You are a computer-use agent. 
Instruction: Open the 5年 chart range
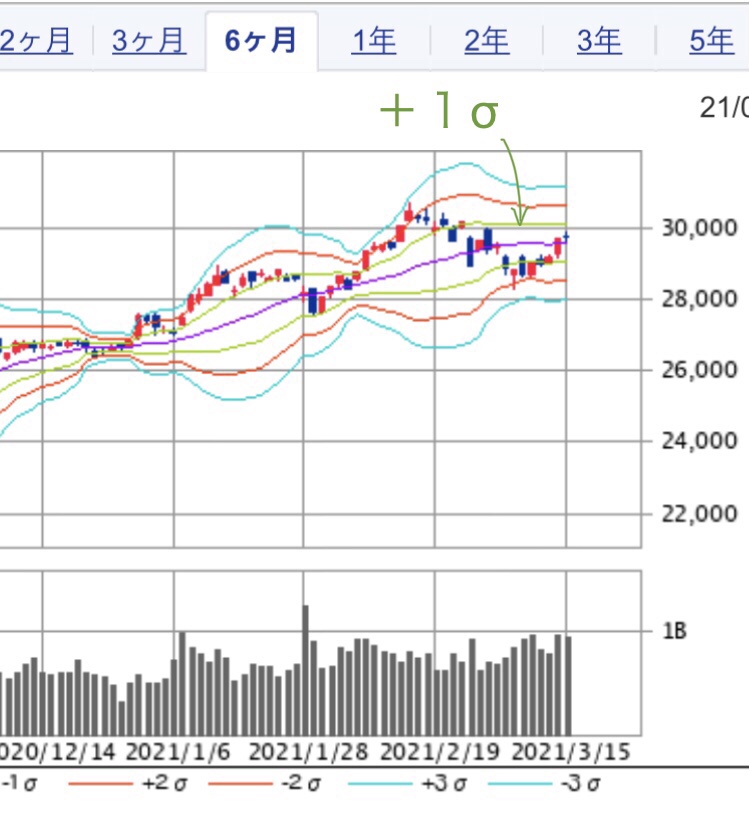[x=711, y=41]
